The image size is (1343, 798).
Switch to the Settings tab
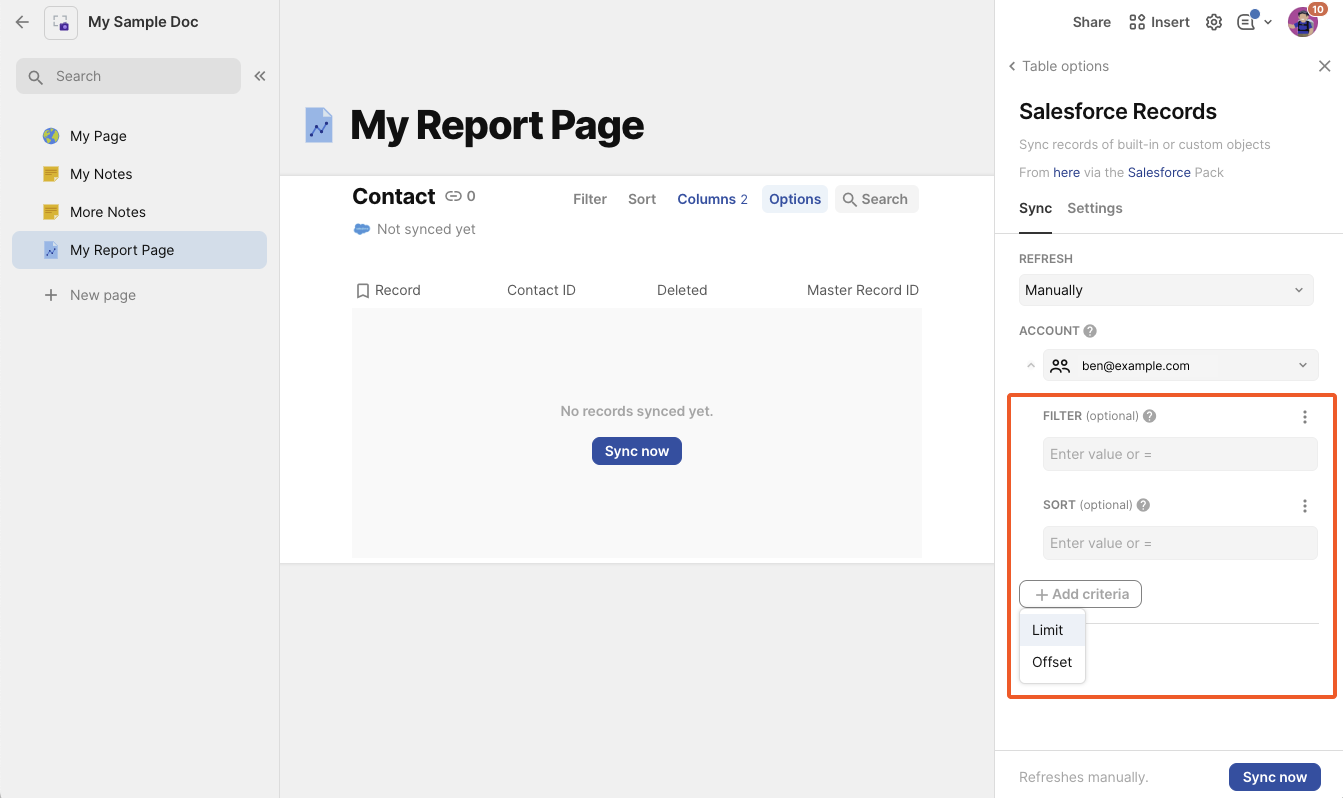tap(1095, 208)
